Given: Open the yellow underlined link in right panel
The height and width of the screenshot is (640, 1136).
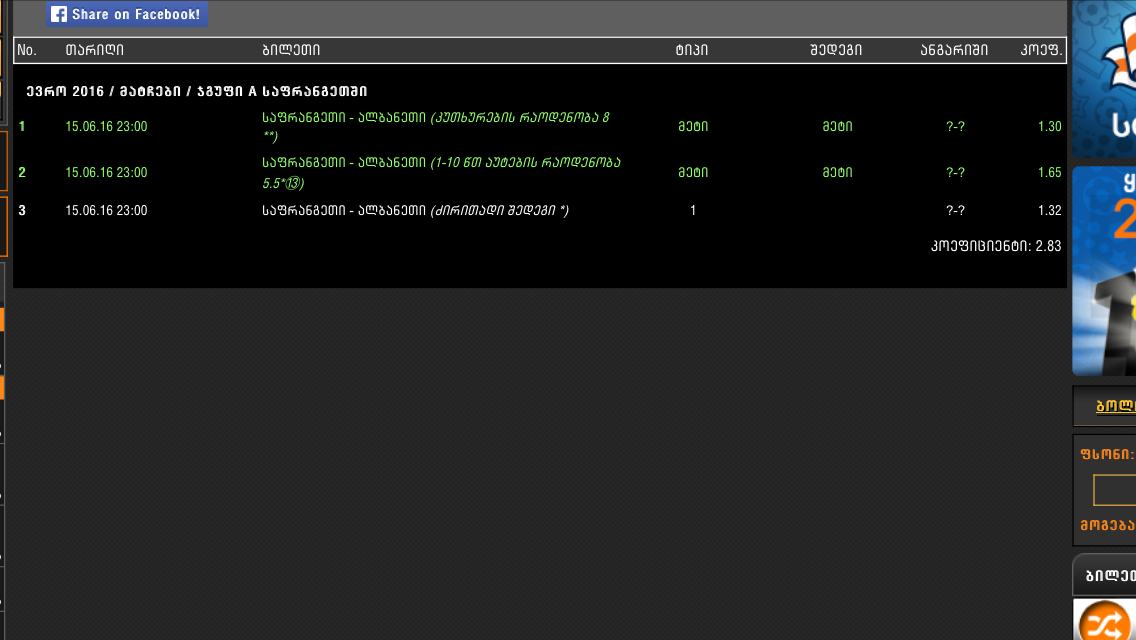Looking at the screenshot, I should coord(1116,406).
